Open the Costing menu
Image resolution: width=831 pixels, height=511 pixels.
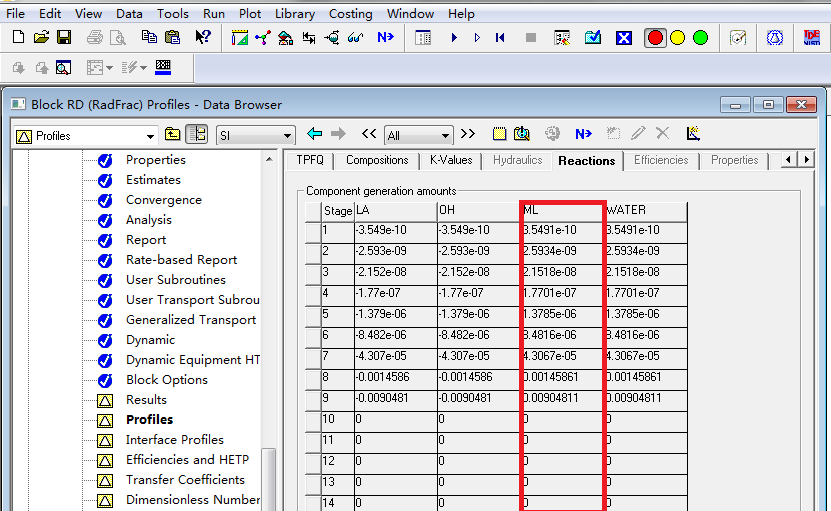click(350, 14)
